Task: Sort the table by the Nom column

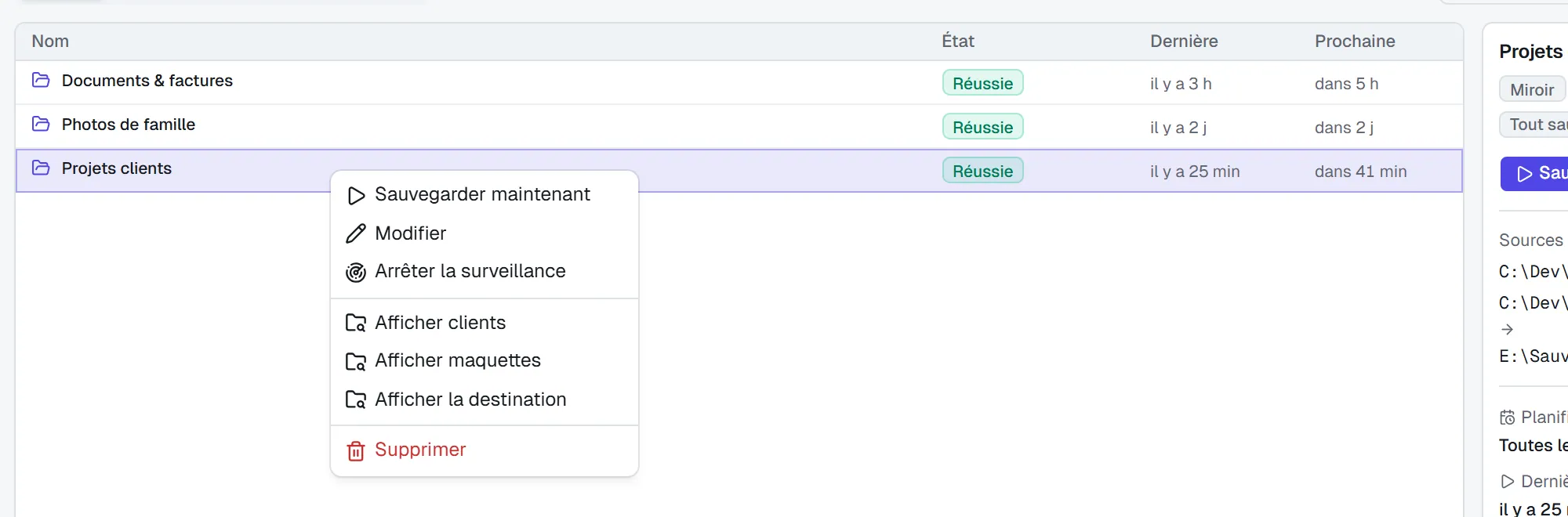Action: tap(50, 42)
